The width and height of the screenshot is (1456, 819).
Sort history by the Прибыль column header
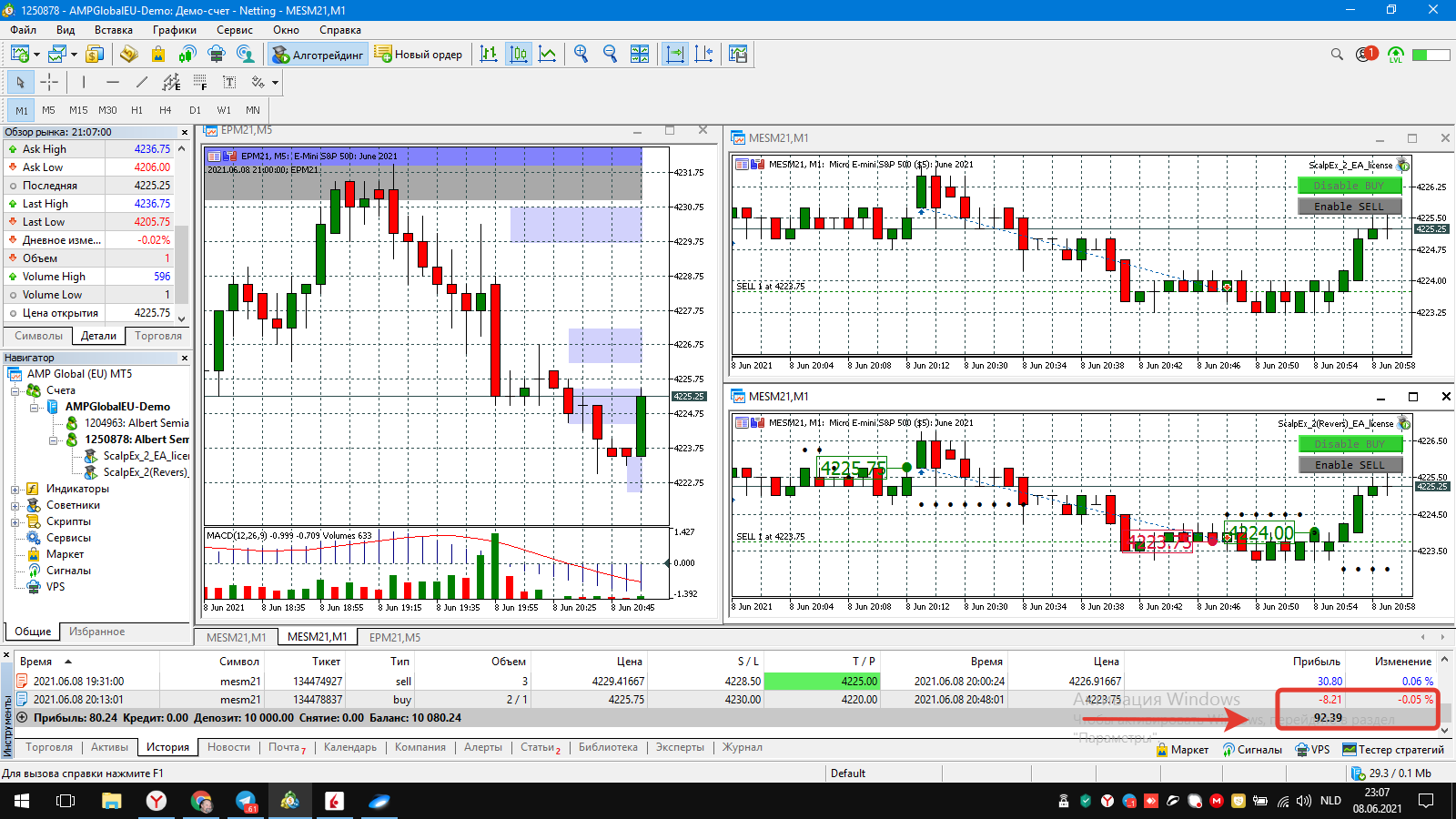[x=1316, y=662]
